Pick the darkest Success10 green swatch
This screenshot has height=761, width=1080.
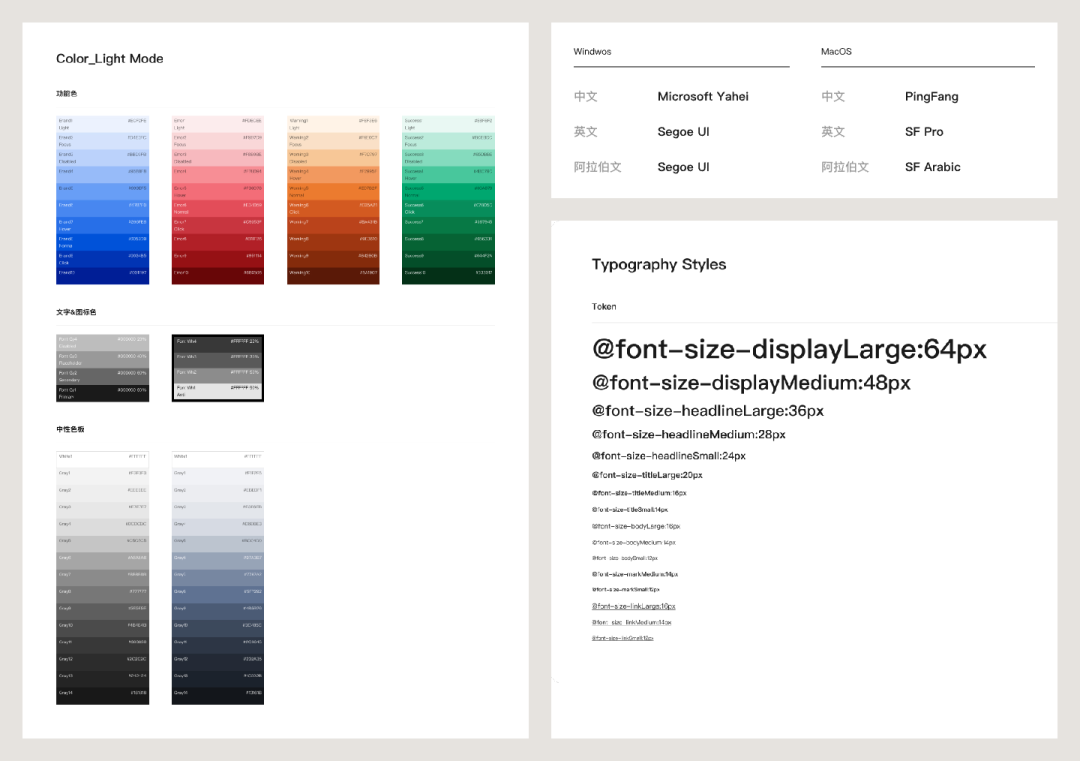coord(448,276)
